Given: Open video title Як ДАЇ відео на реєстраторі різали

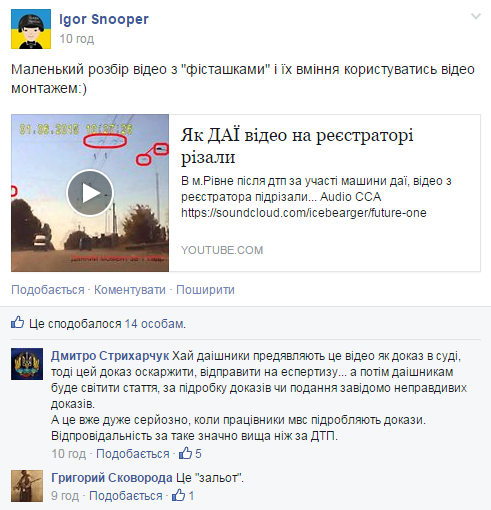Looking at the screenshot, I should click(297, 146).
